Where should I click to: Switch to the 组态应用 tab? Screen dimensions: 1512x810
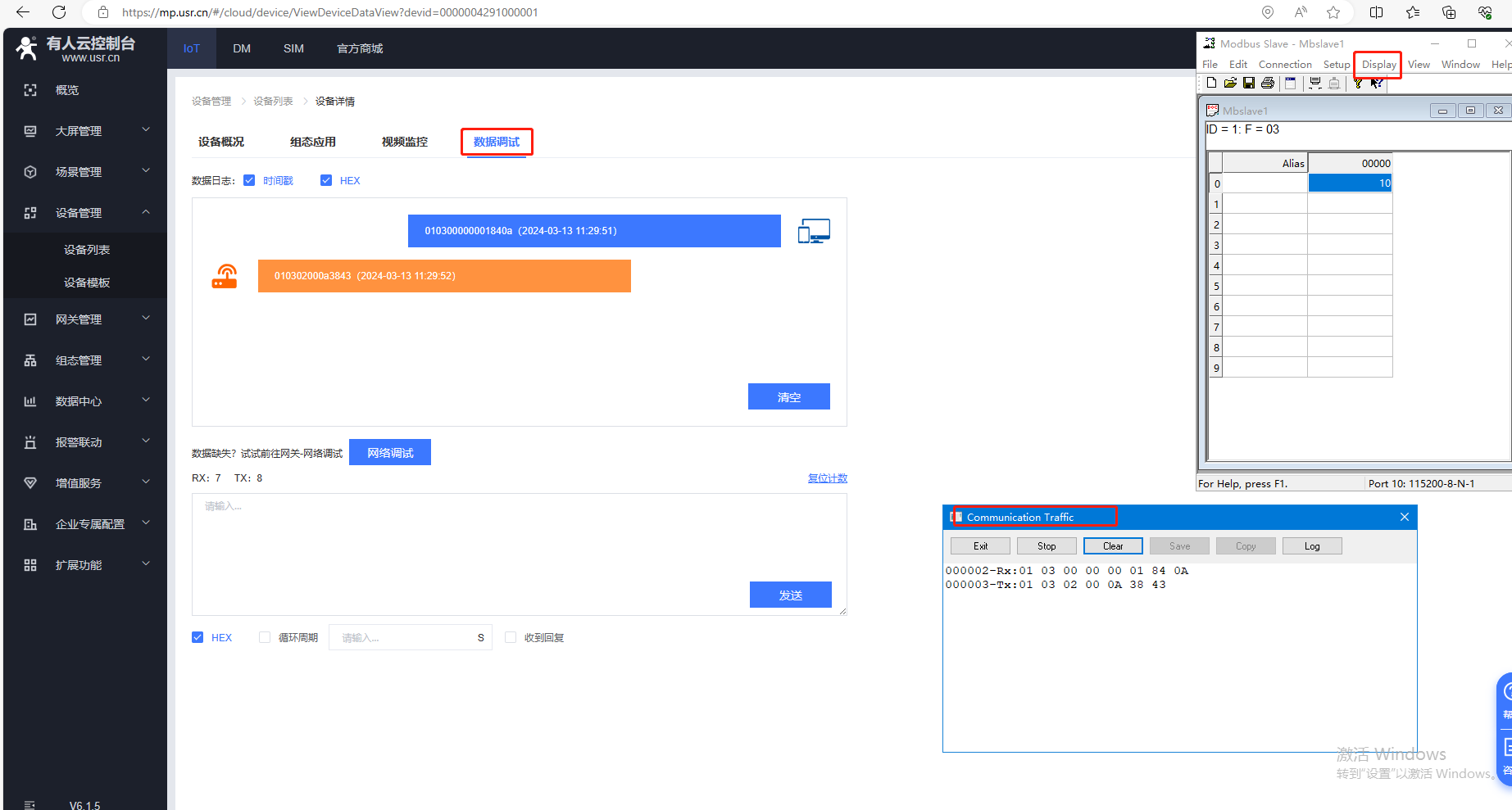[313, 142]
